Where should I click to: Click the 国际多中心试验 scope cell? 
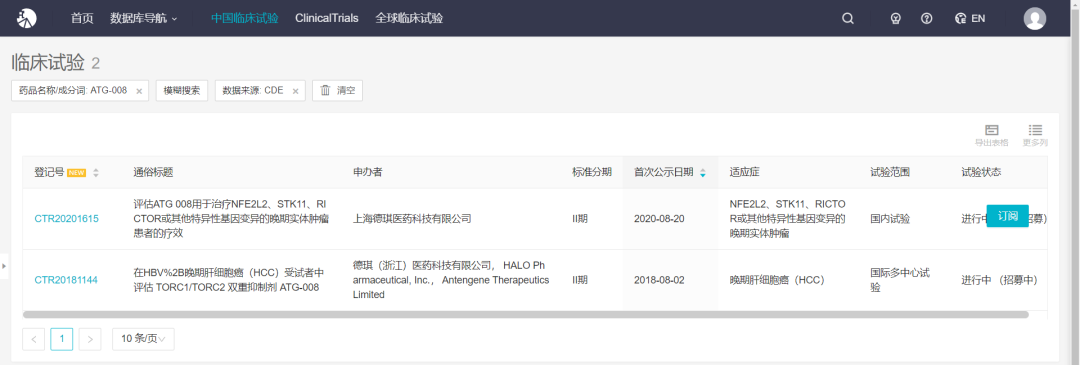[901, 280]
